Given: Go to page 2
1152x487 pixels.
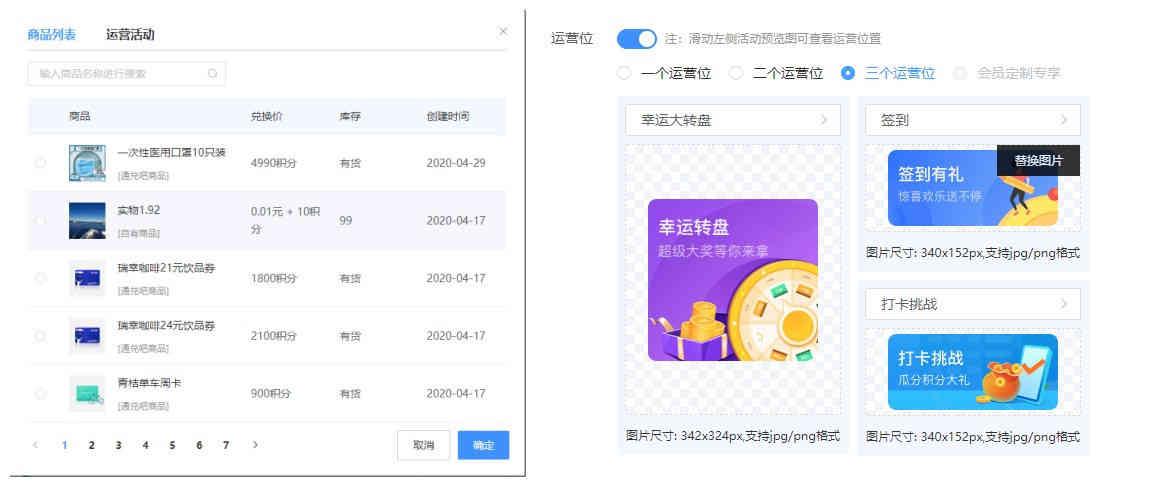Looking at the screenshot, I should click(x=91, y=444).
